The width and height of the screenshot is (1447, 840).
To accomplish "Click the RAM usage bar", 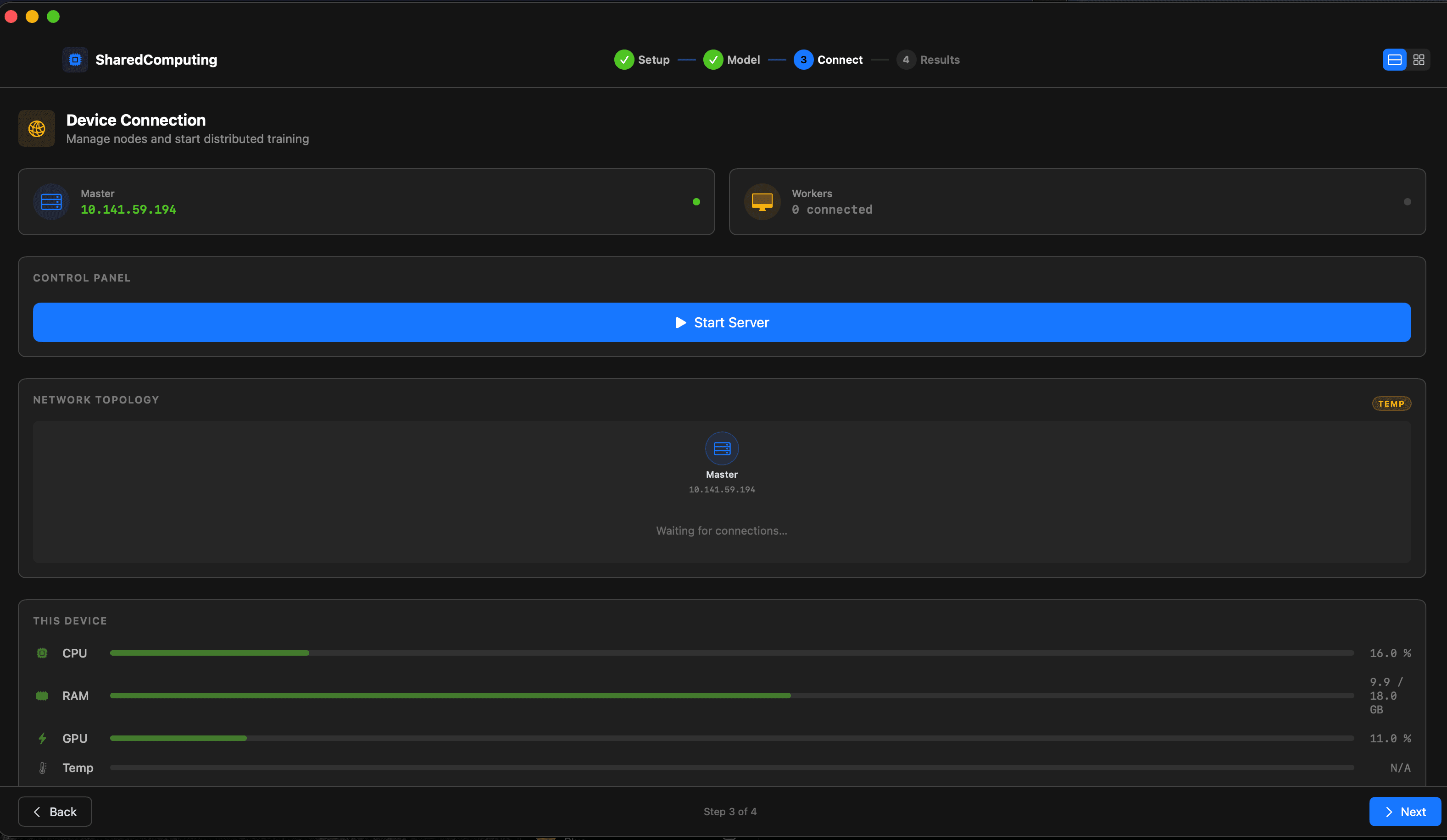I will (x=732, y=696).
